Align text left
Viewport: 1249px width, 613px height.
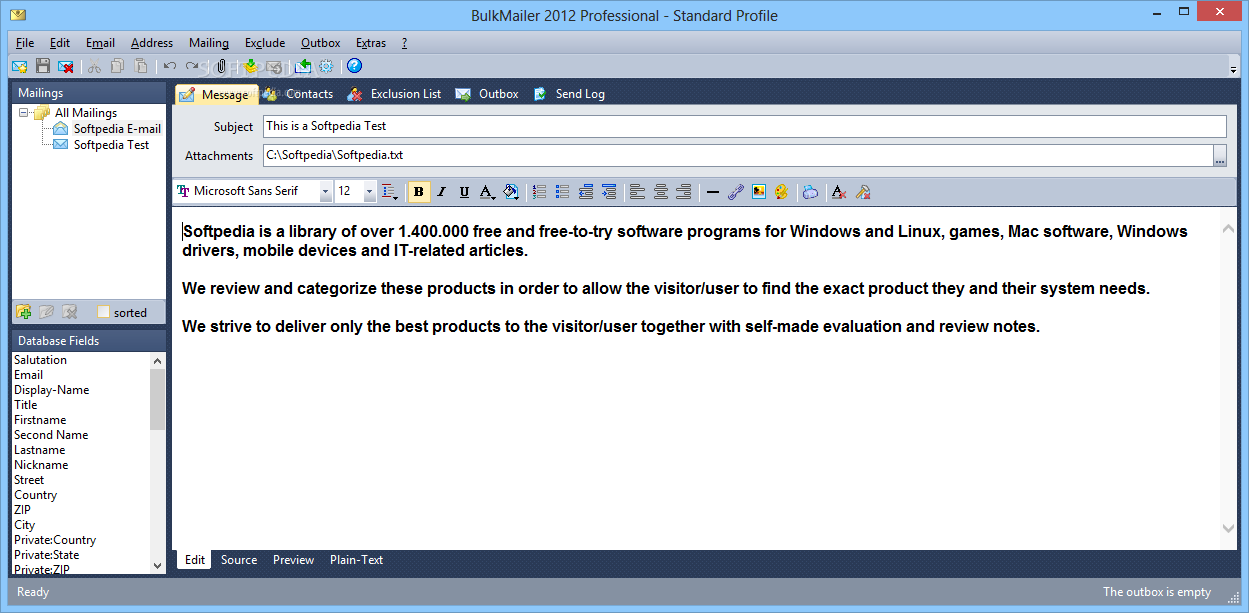638,192
